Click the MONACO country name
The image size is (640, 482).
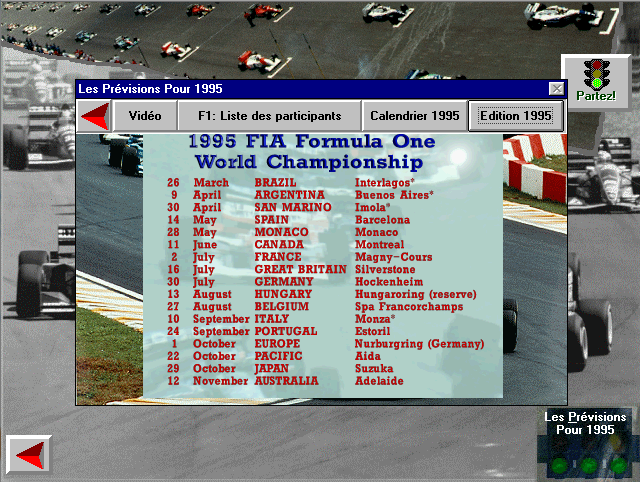click(x=282, y=232)
